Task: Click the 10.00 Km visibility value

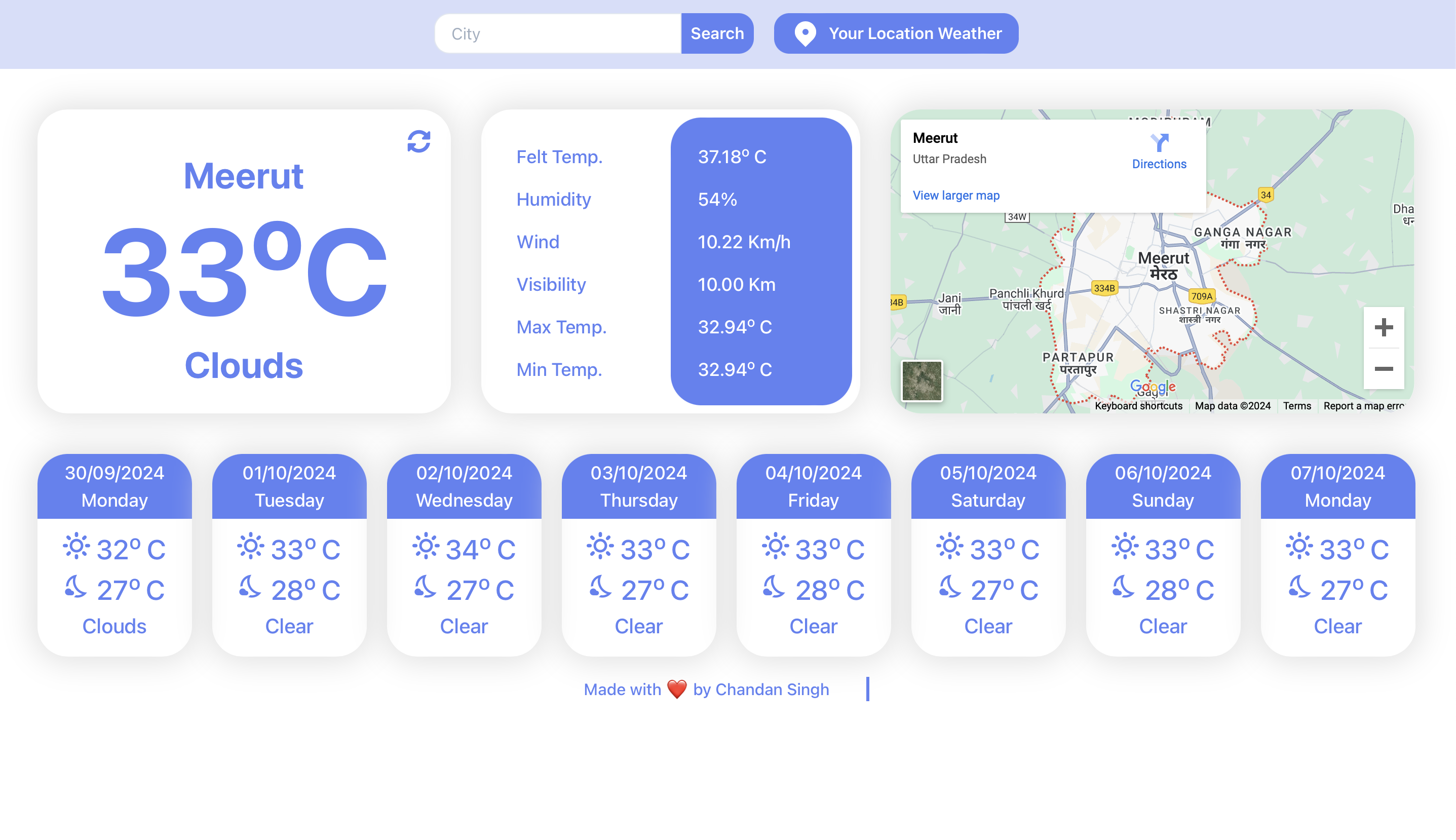Action: tap(737, 284)
